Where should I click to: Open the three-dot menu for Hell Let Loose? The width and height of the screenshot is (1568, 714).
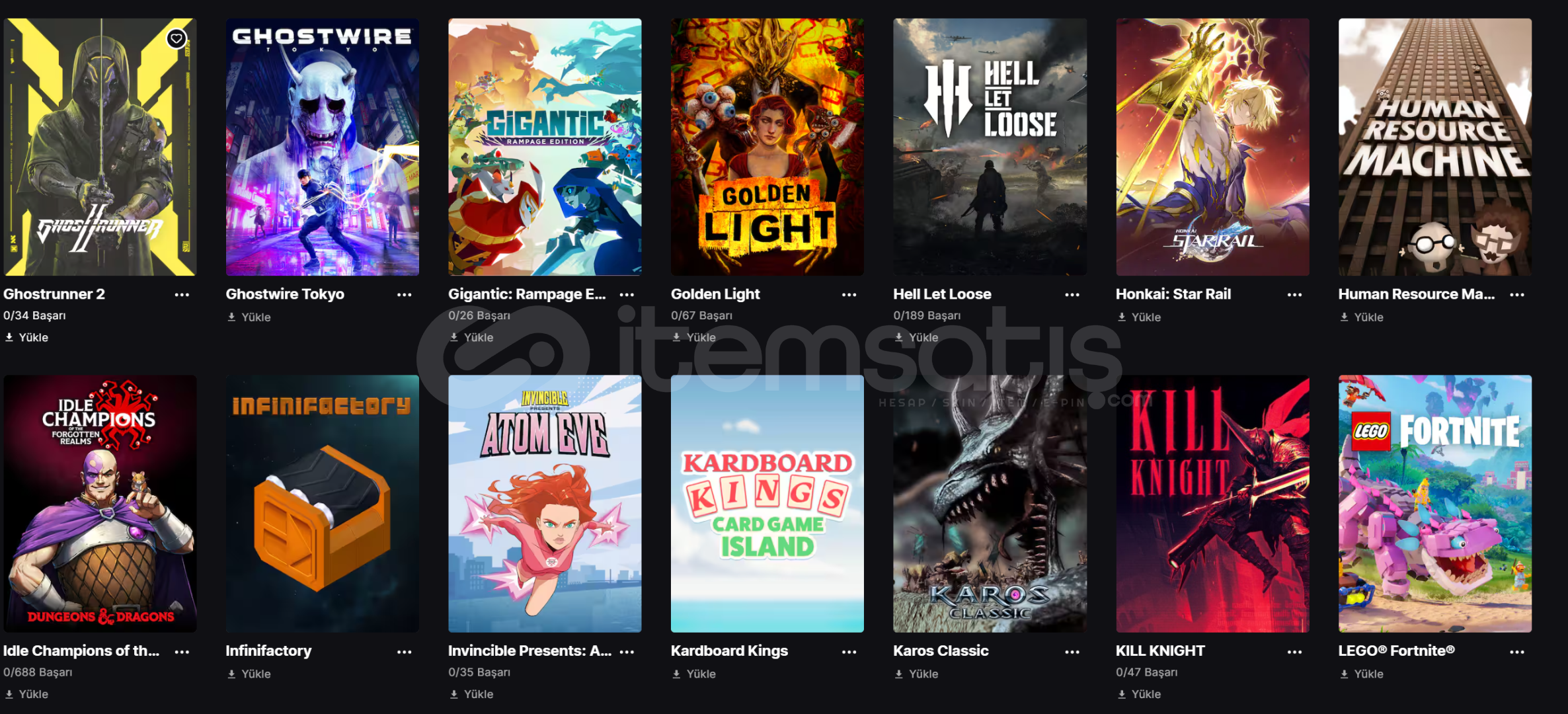[1072, 295]
